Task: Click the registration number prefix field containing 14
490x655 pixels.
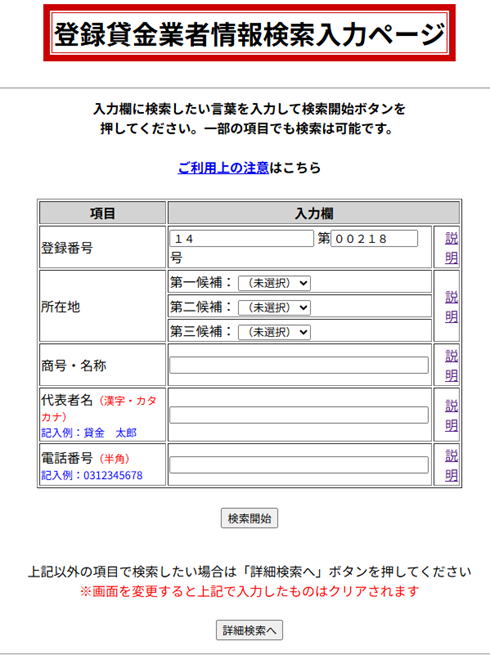Action: [242, 239]
